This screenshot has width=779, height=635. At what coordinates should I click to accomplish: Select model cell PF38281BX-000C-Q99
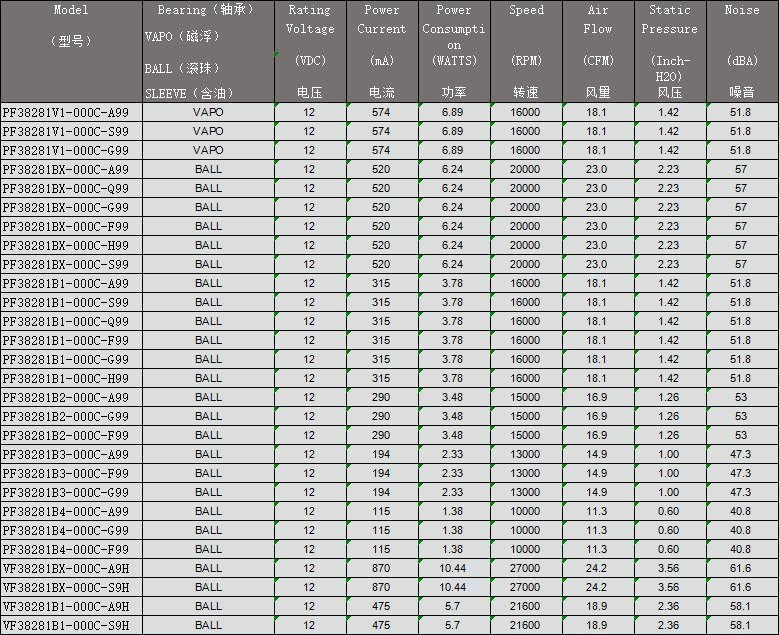[x=70, y=188]
